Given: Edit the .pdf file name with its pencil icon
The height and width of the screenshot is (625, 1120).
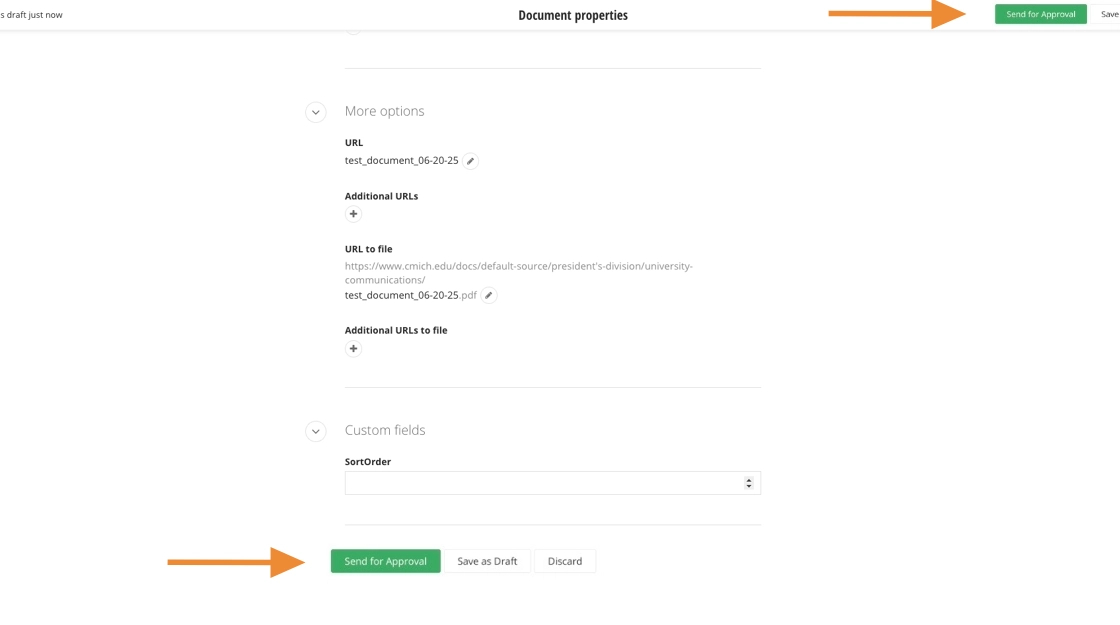Looking at the screenshot, I should click(x=488, y=295).
